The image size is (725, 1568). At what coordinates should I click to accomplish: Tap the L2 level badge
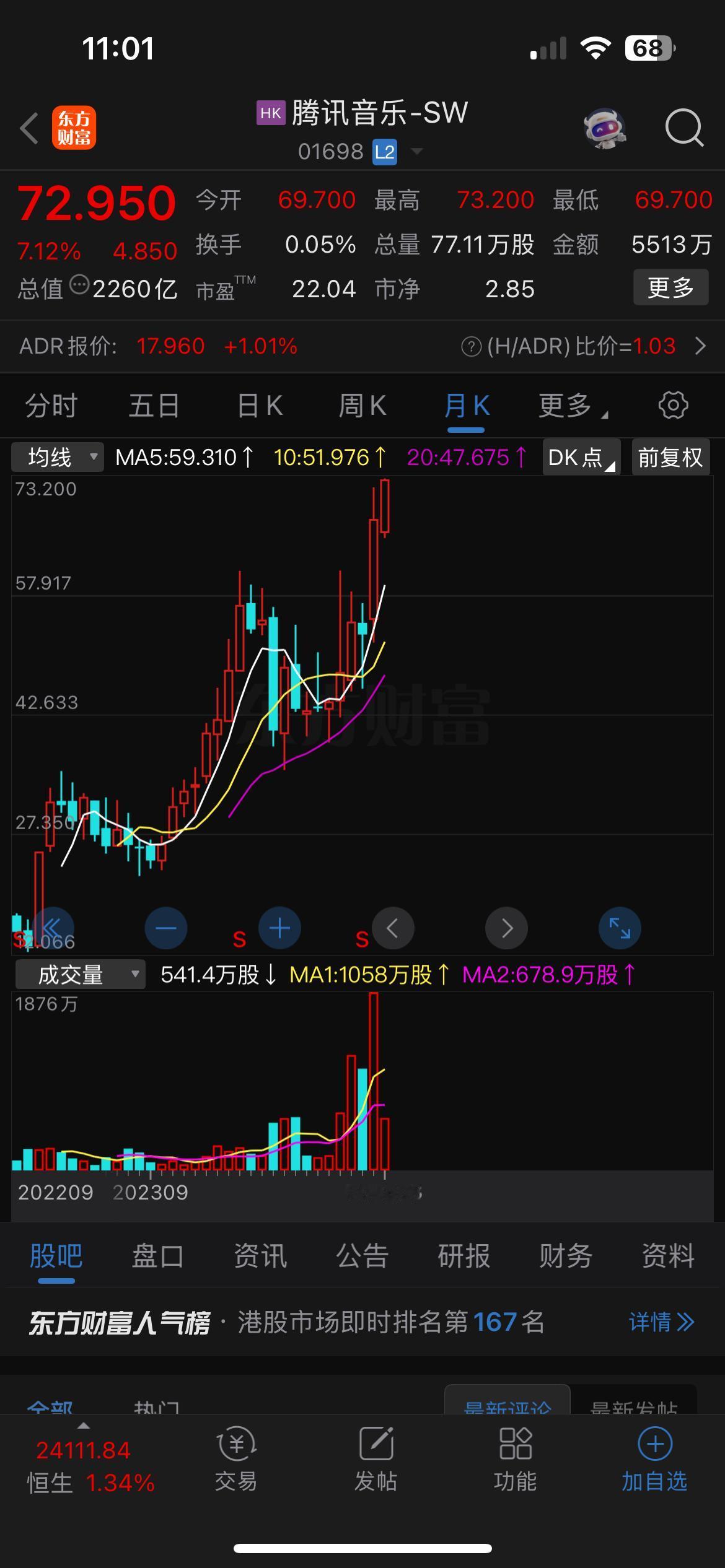(x=384, y=152)
